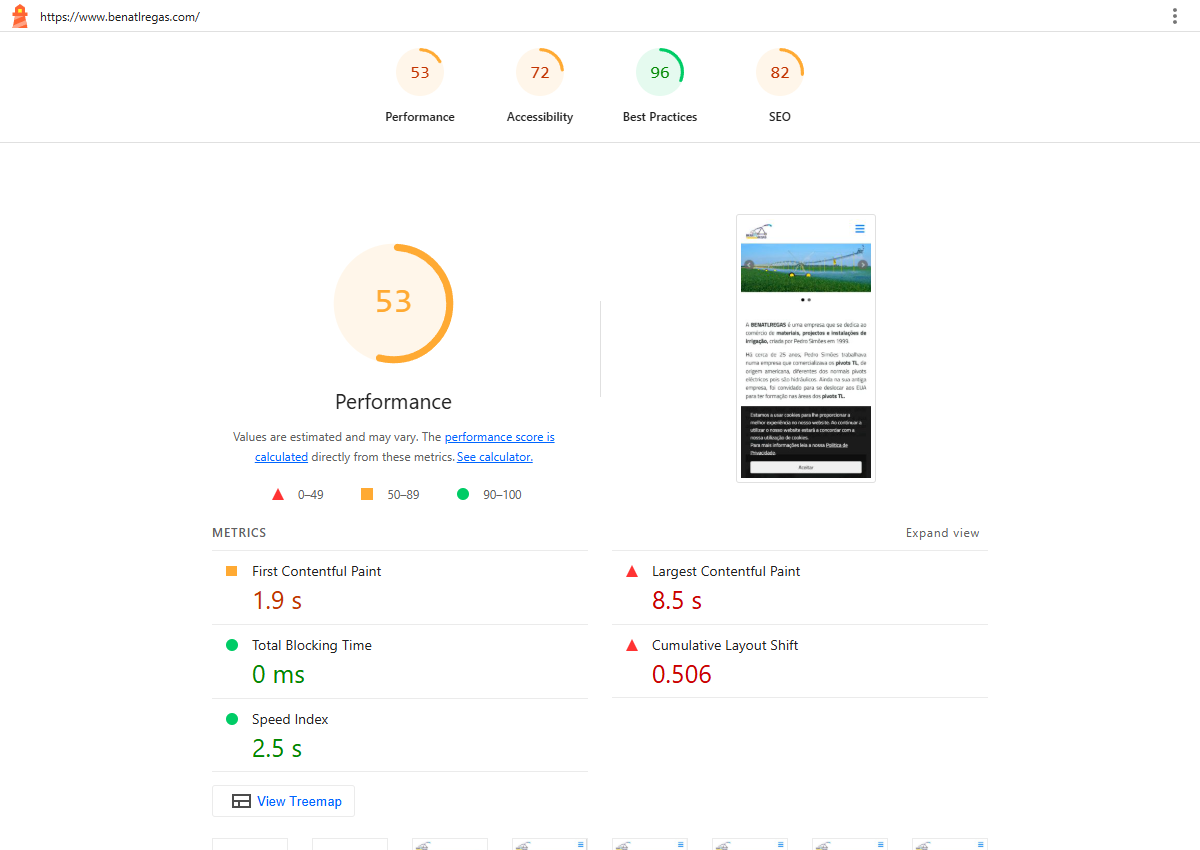Open the 'performance score is calculated' link

[x=405, y=447]
